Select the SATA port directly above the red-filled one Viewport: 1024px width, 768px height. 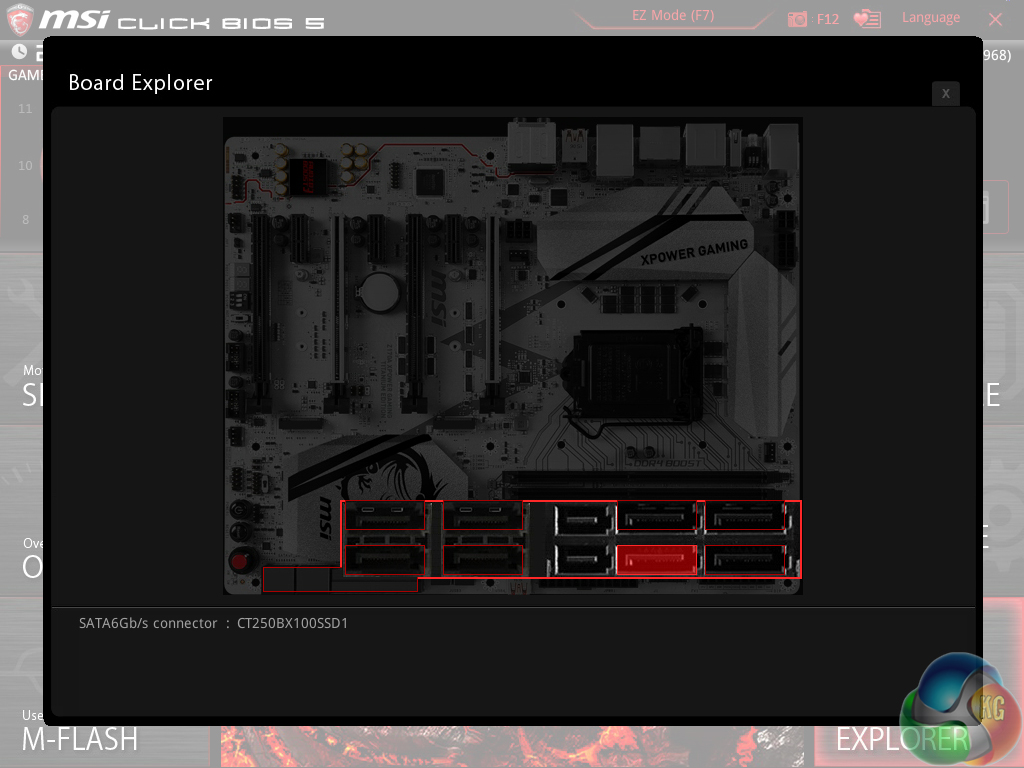(657, 517)
